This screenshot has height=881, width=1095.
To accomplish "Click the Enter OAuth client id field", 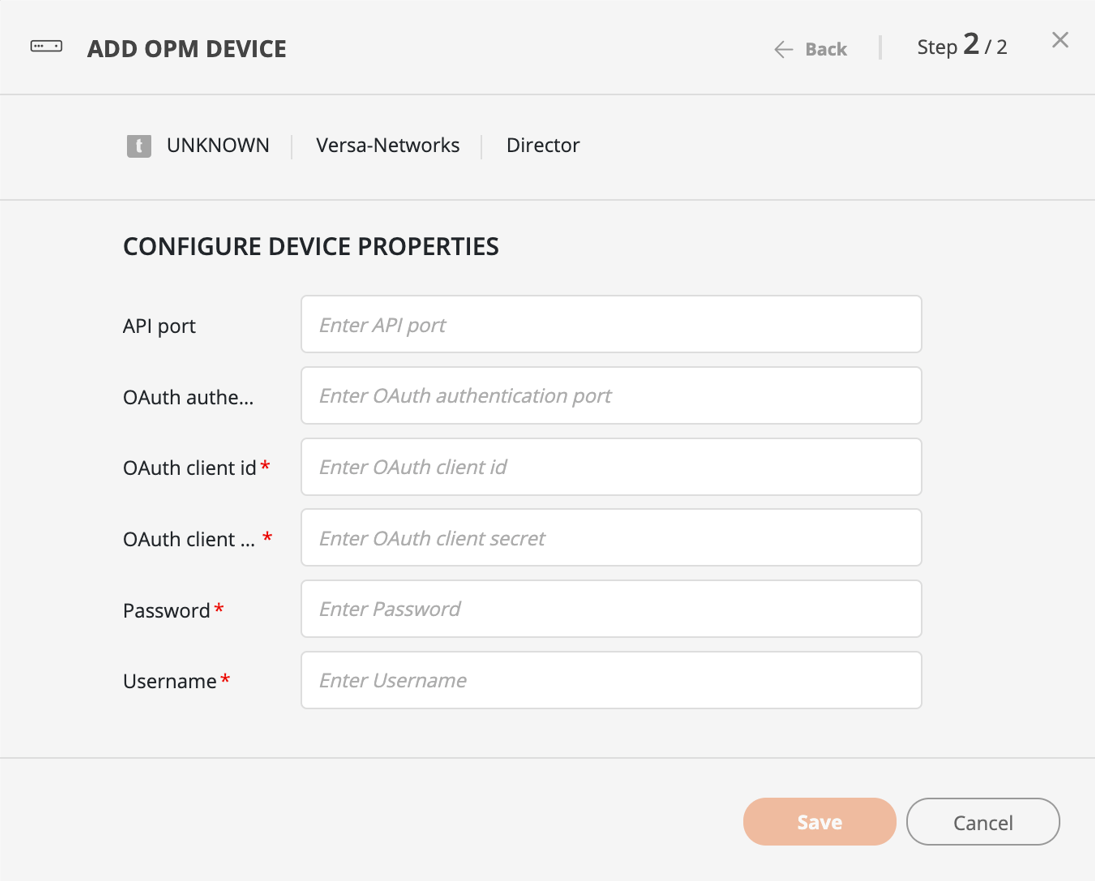I will 610,466.
